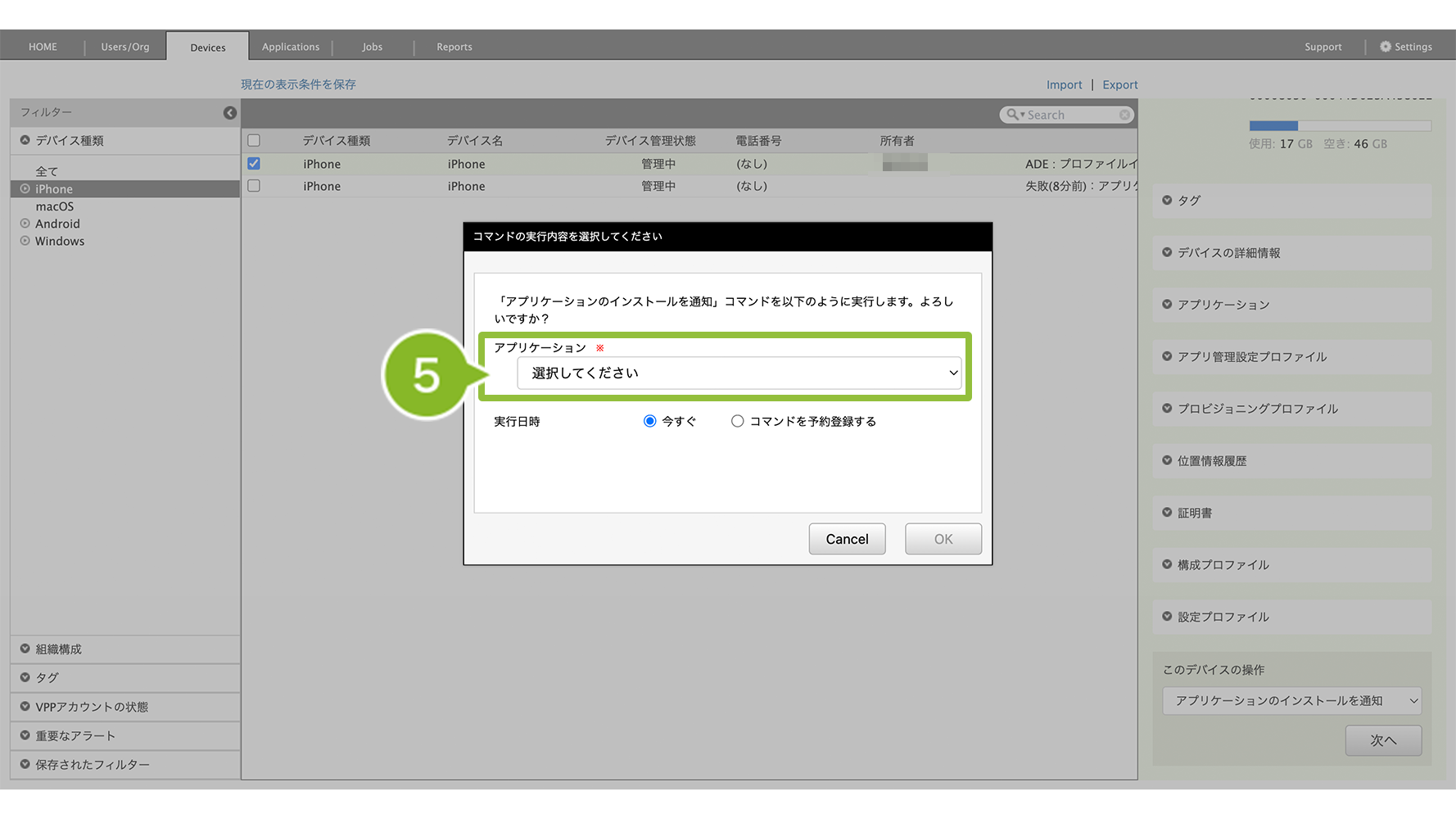Click the Settings gear icon
The width and height of the screenshot is (1456, 819).
pyautogui.click(x=1385, y=47)
